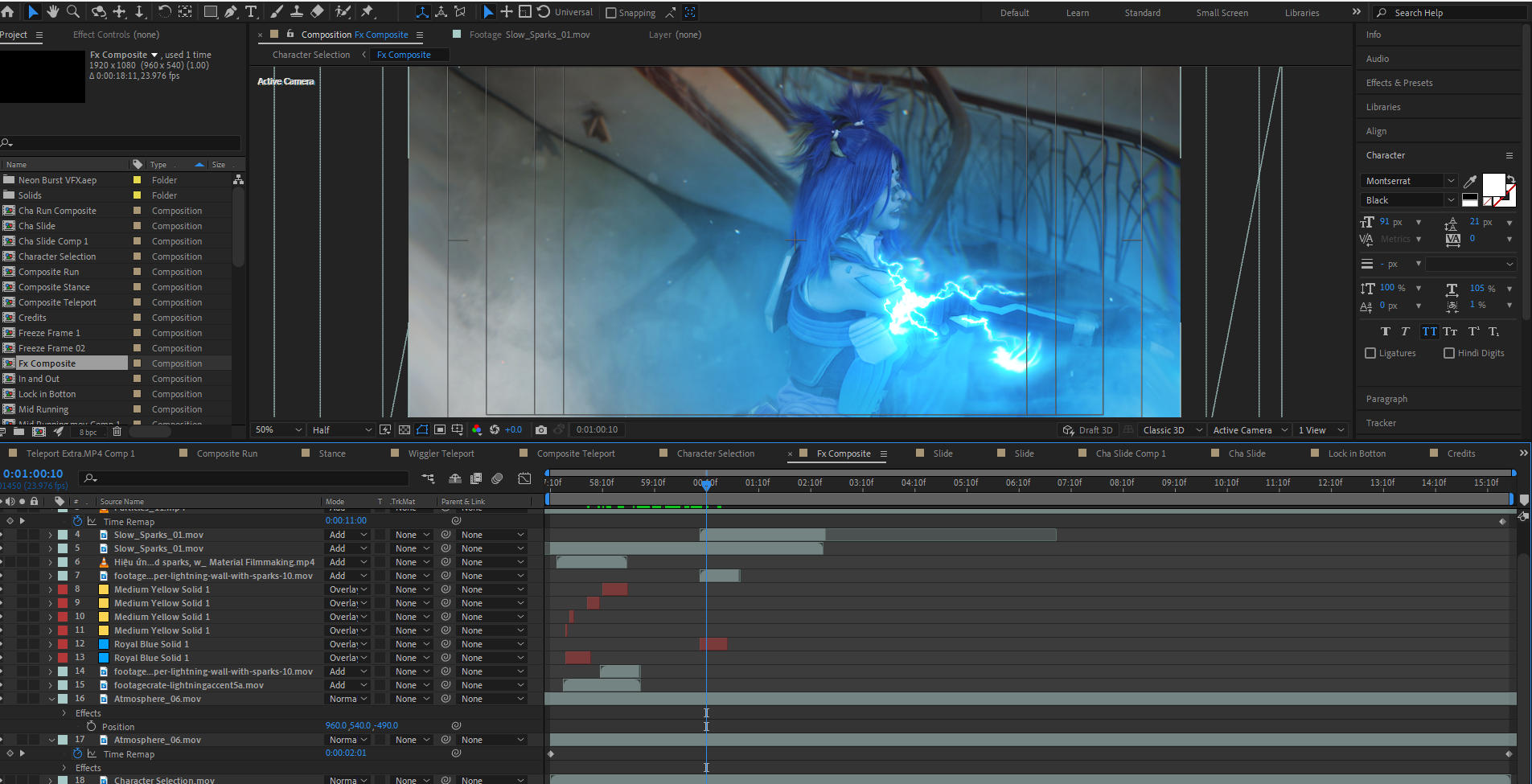The image size is (1532, 784).
Task: Toggle Draft 3D mode
Action: tap(1087, 430)
